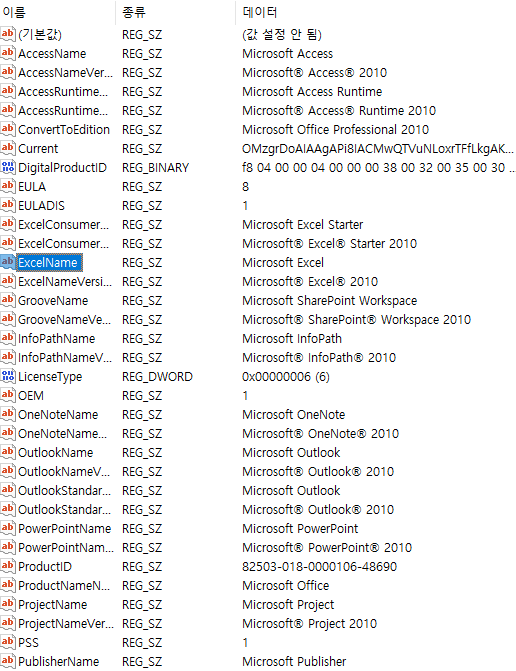Screen dimensions: 516x671
Task: Click the icon next to OutlookNameV...
Action: (x=8, y=471)
